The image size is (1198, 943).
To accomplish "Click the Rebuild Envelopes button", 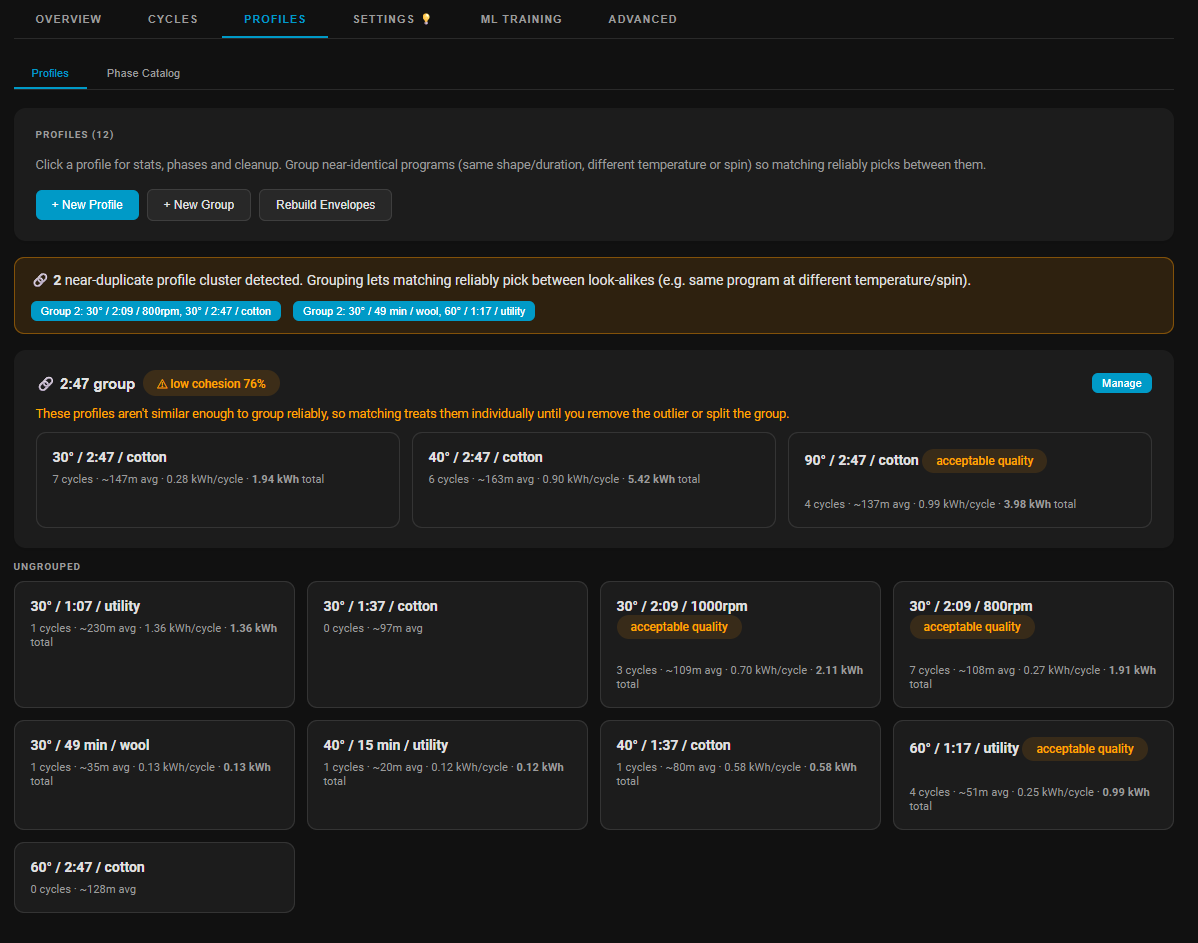I will pyautogui.click(x=325, y=205).
